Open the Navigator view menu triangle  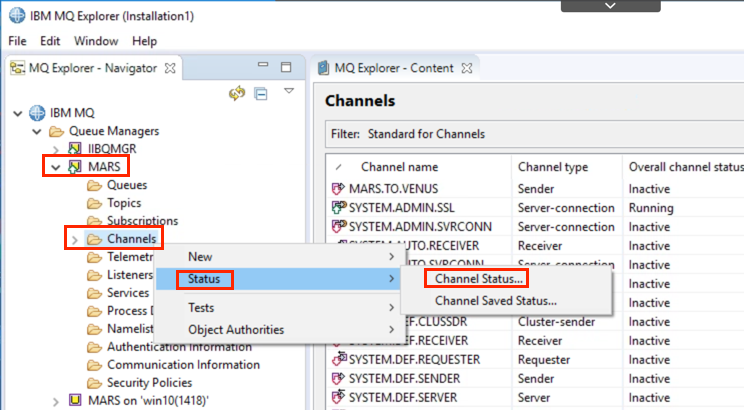pos(288,91)
